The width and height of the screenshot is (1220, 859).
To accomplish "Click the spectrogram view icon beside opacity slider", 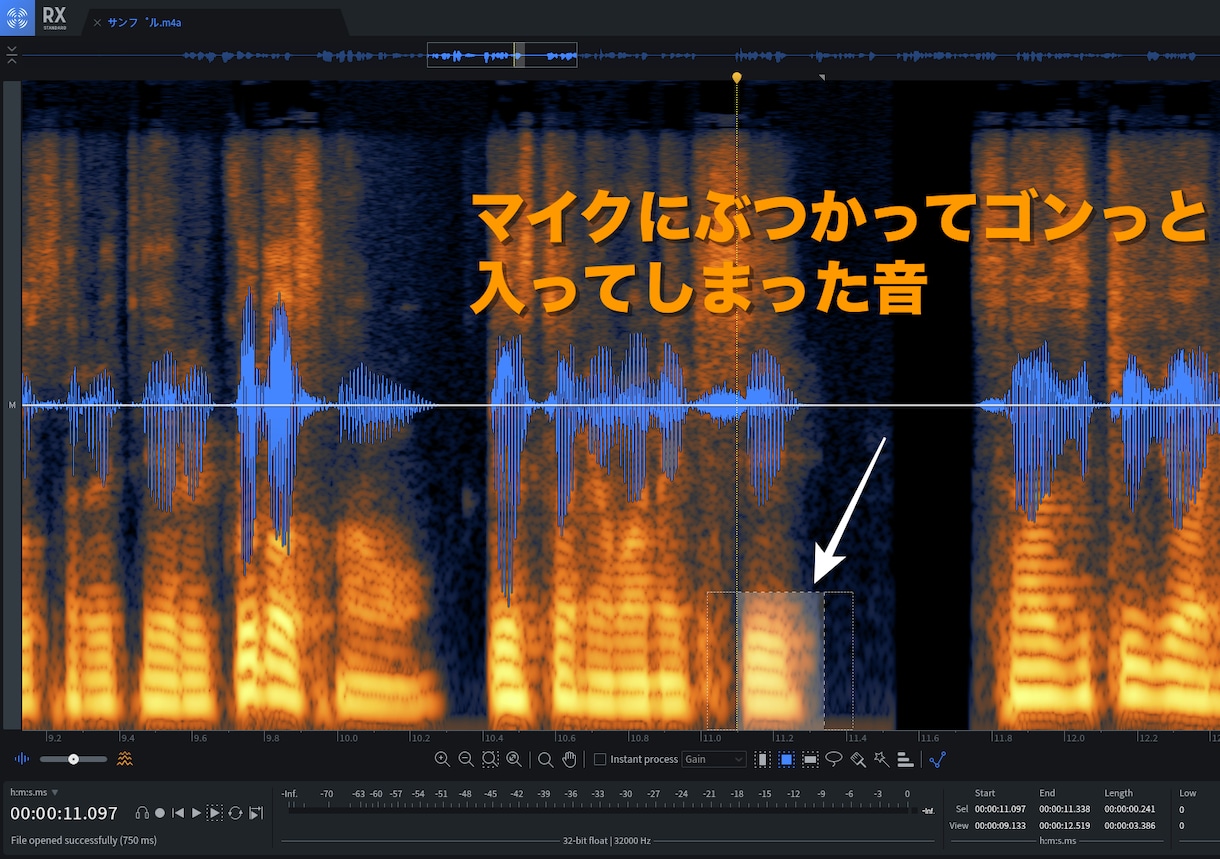I will click(124, 759).
